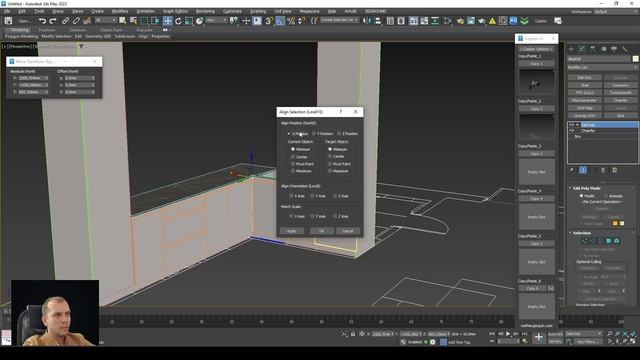
Task: Click OK in Align Selection dialog
Action: (x=321, y=231)
